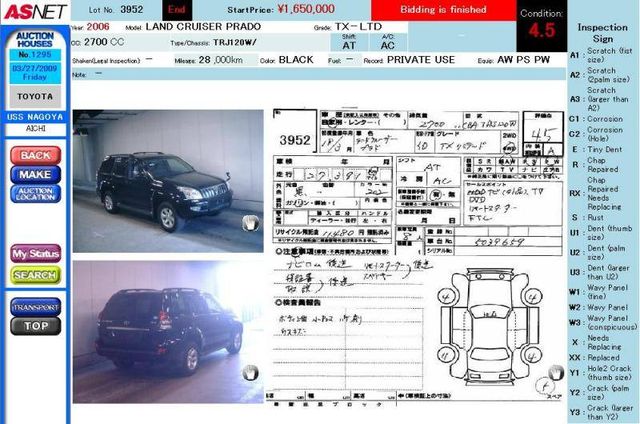Click the PRIVATE USE record value
This screenshot has height=424, width=640.
[x=421, y=60]
